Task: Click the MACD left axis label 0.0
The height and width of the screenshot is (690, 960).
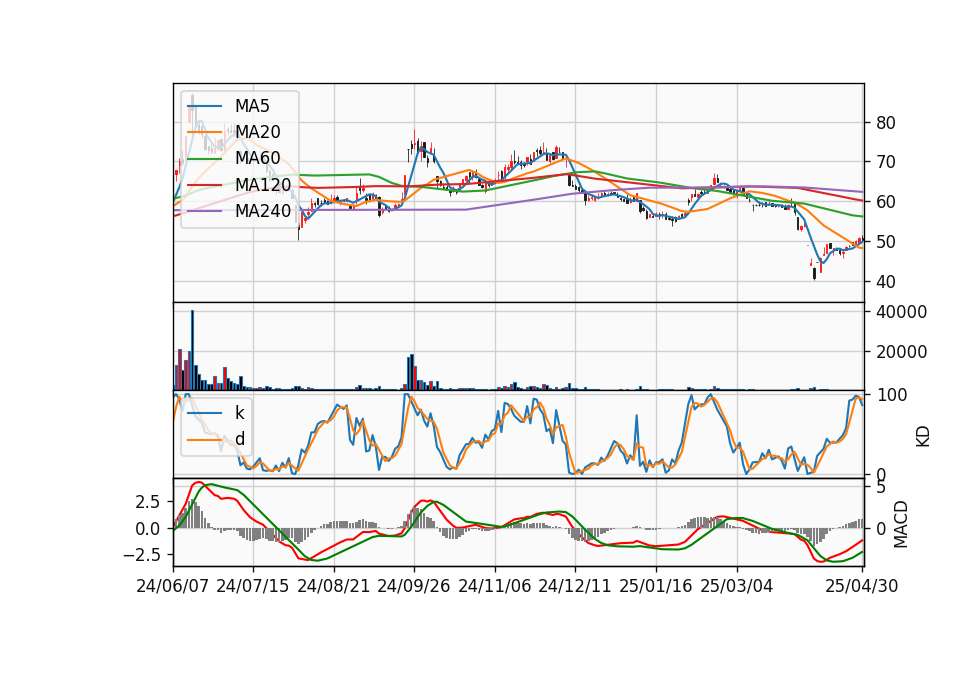Action: [148, 528]
